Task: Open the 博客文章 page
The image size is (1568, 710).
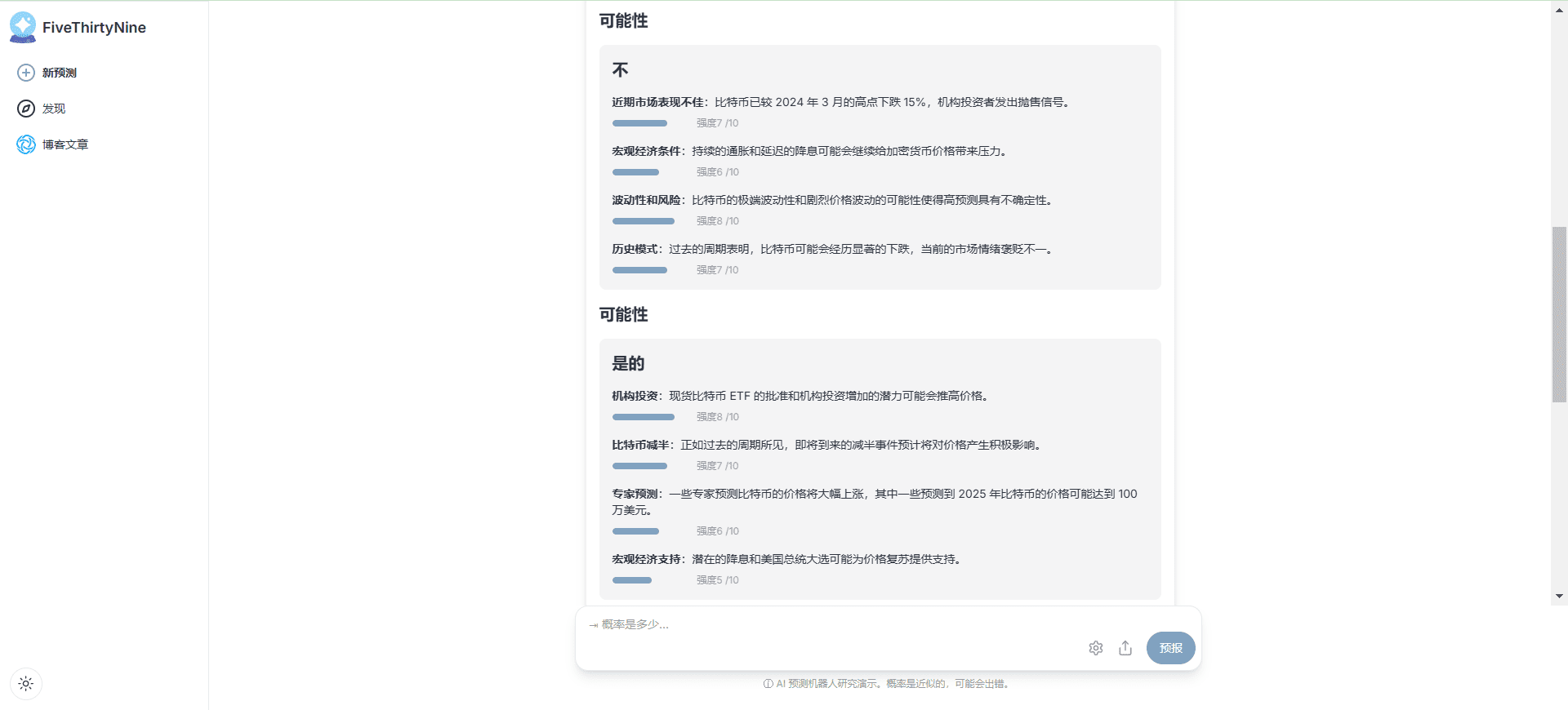Action: (65, 144)
